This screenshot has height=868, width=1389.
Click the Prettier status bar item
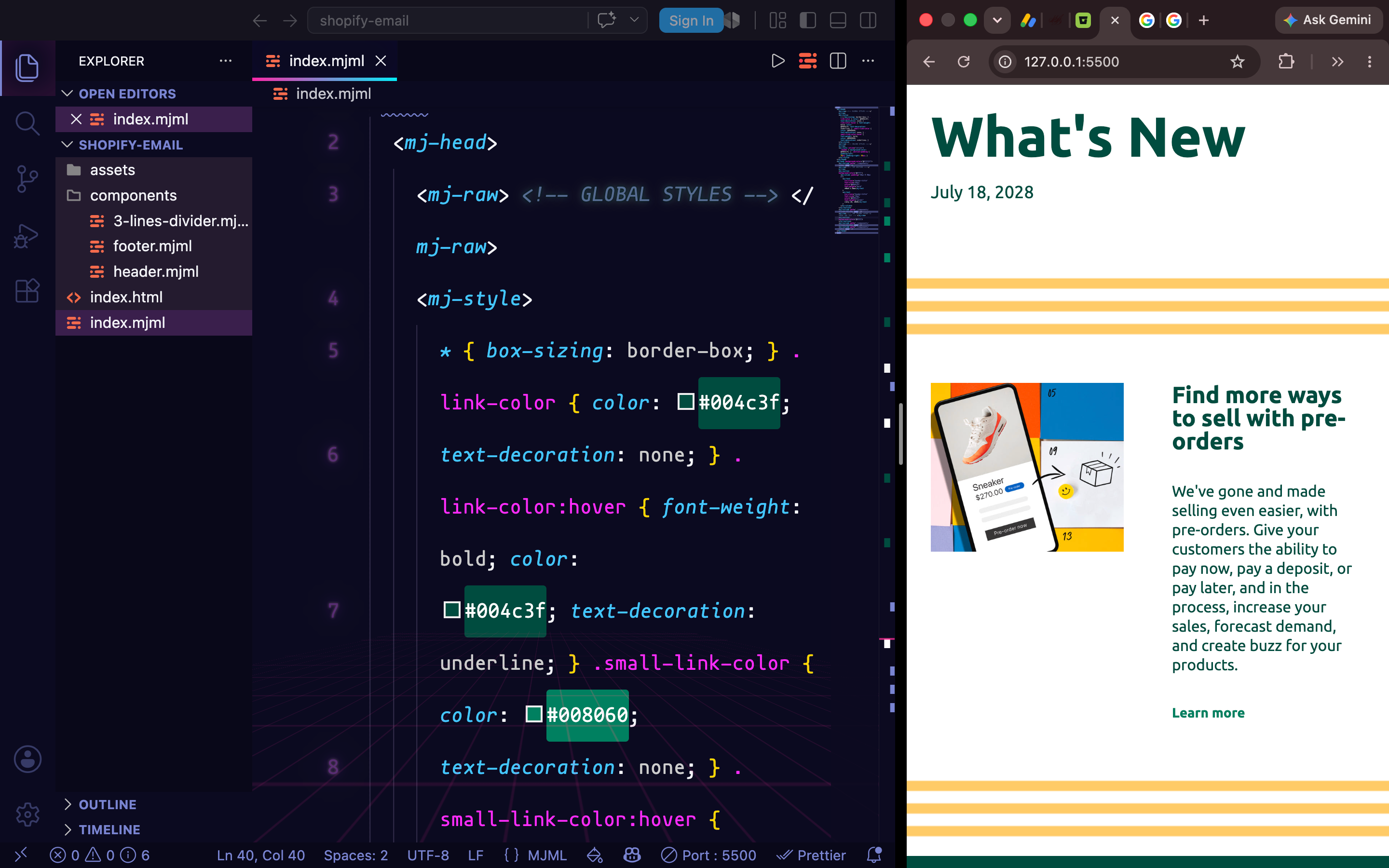click(x=811, y=855)
